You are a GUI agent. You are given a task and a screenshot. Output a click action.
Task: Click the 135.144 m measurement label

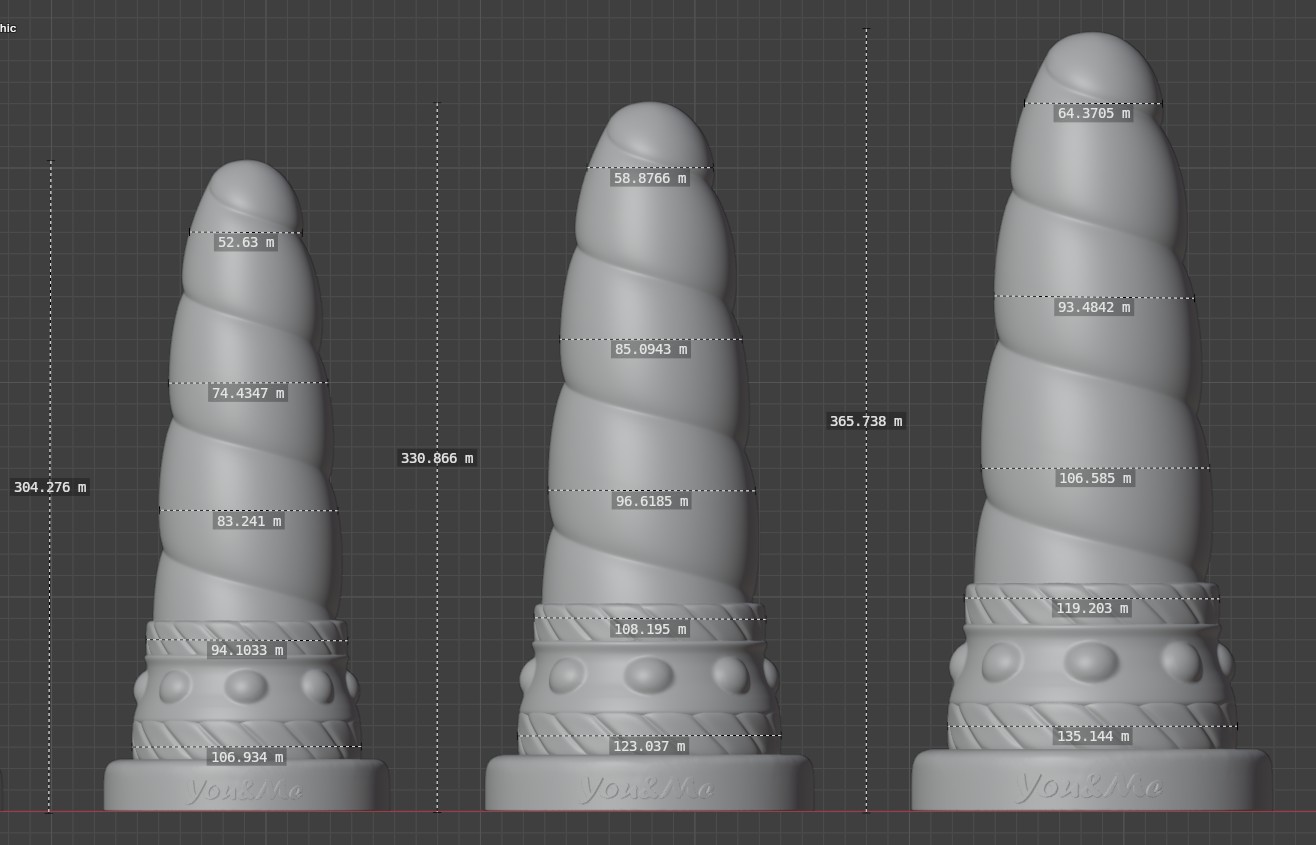(1093, 736)
